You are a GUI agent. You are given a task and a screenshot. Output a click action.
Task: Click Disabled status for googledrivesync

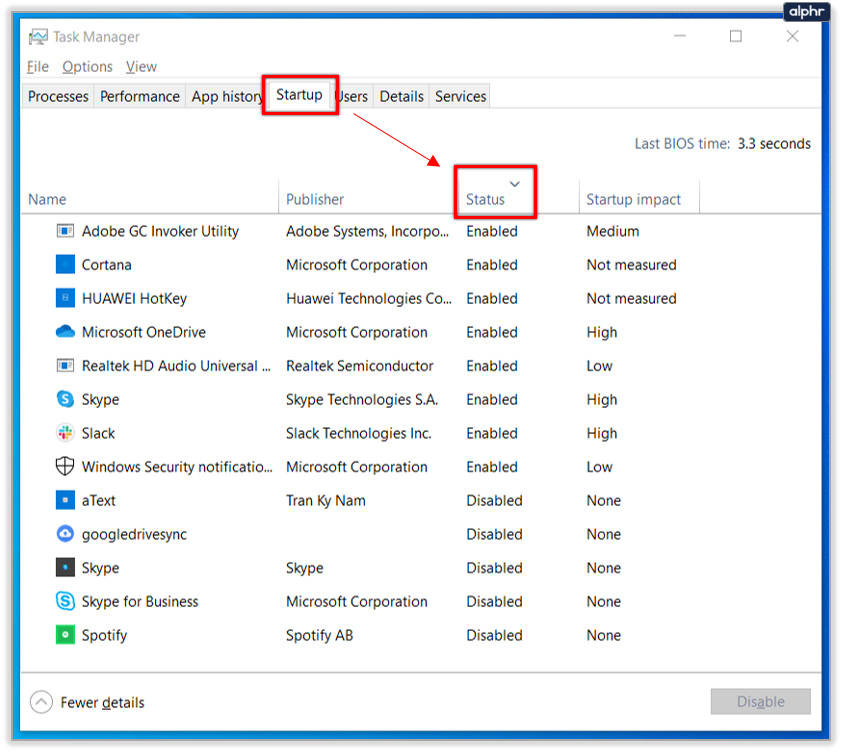coord(494,534)
